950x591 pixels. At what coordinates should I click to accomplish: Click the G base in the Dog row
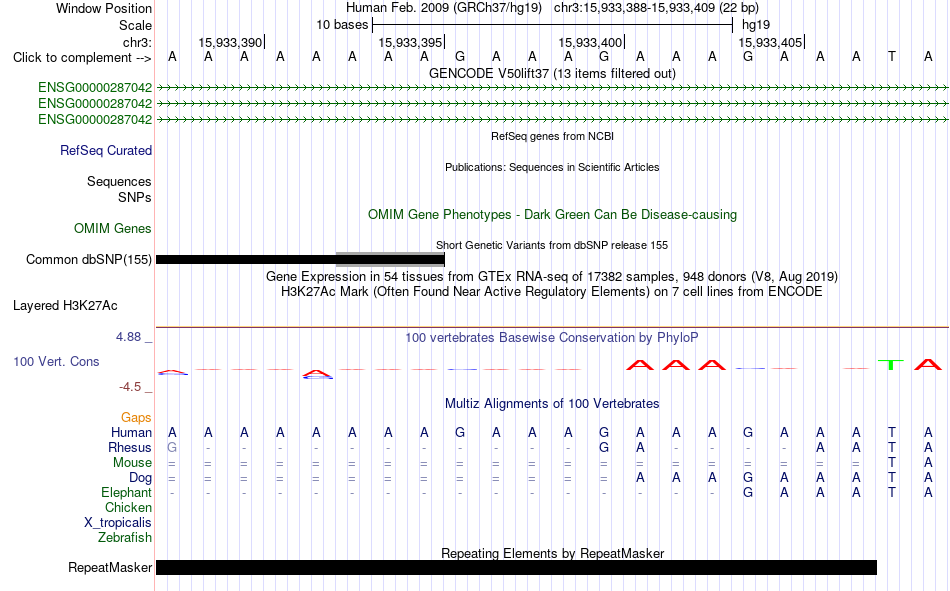(x=748, y=478)
